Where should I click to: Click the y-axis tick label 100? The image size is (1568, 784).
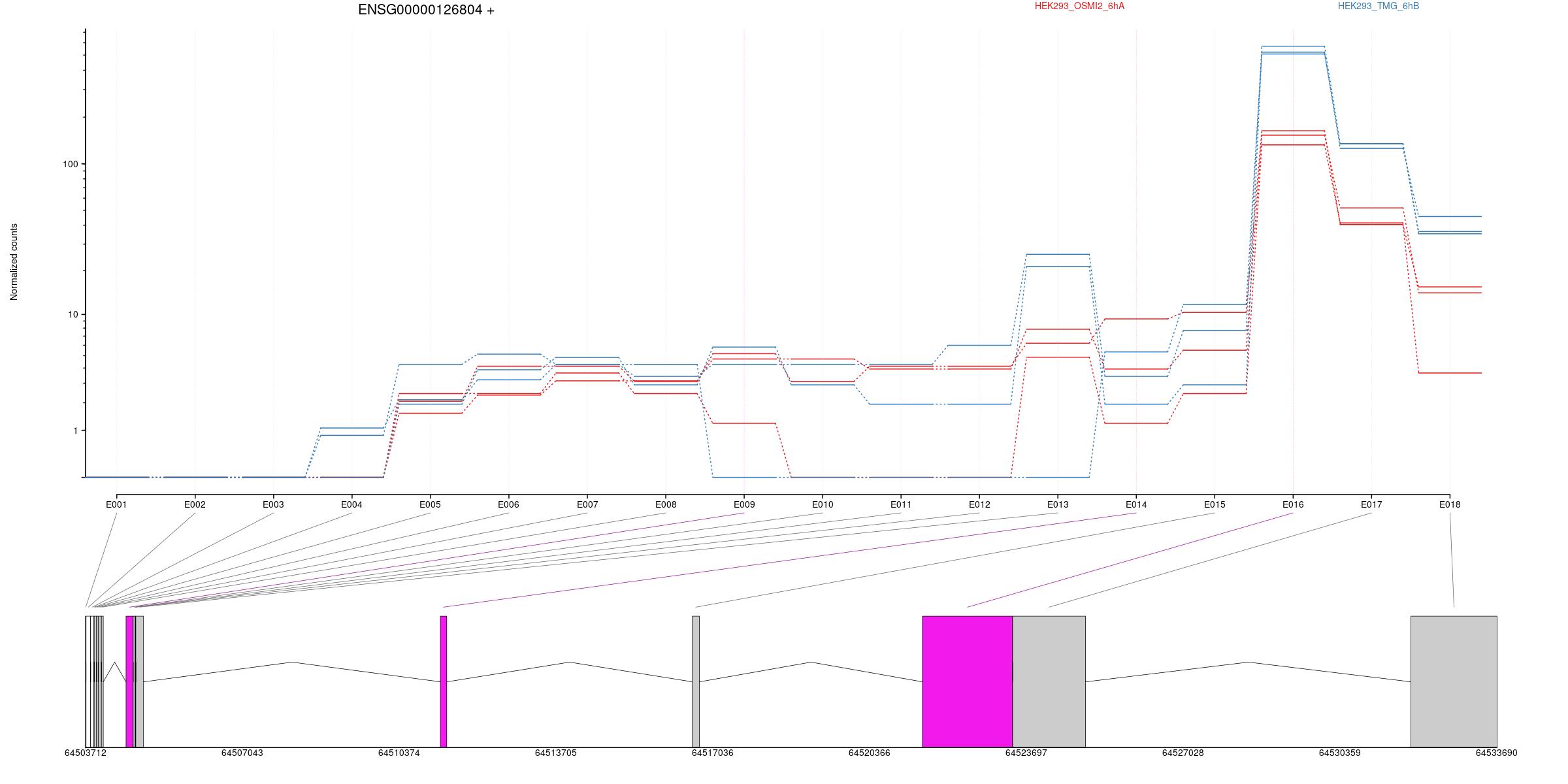click(70, 164)
